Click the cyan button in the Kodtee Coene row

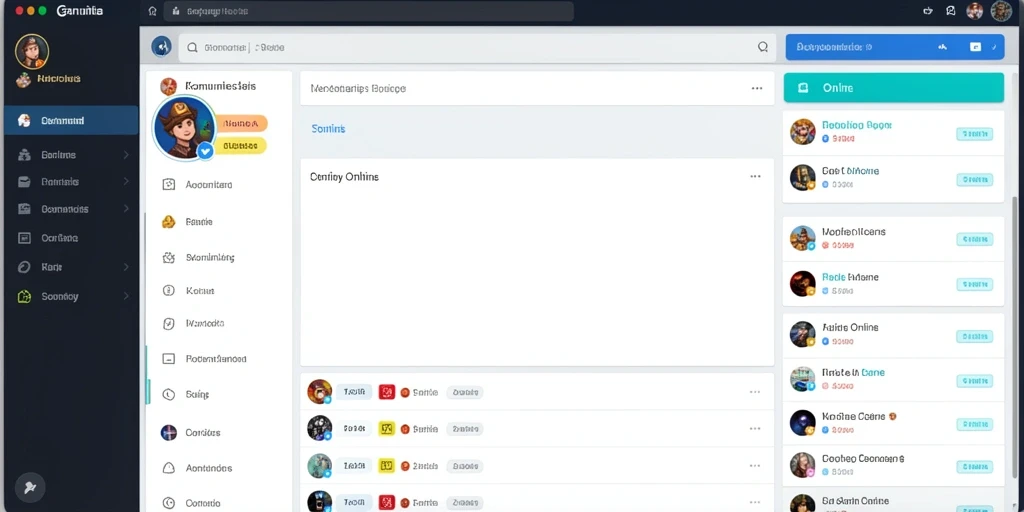point(974,424)
